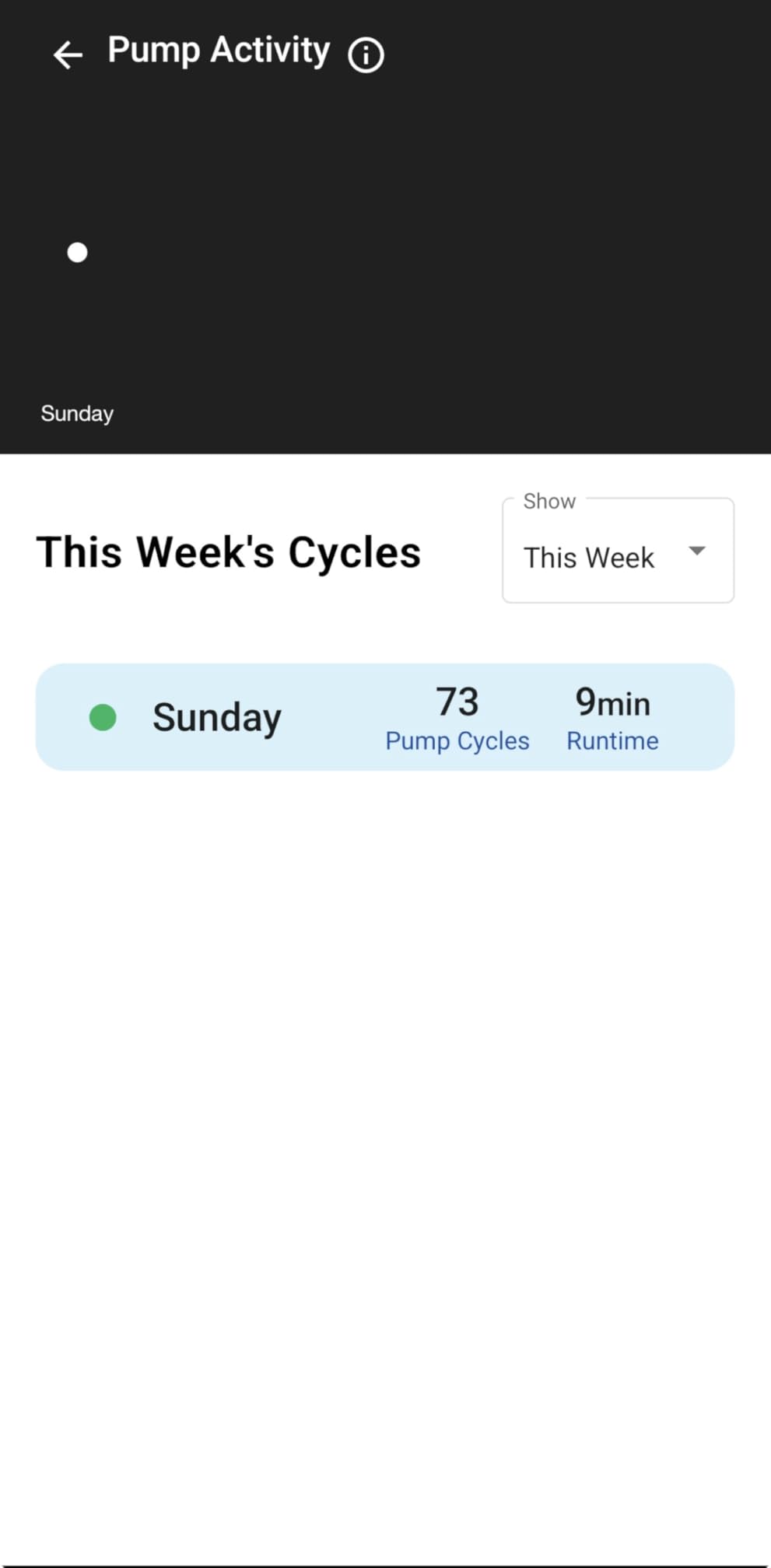The width and height of the screenshot is (771, 1568).
Task: Go back using the left arrow icon
Action: (x=68, y=54)
